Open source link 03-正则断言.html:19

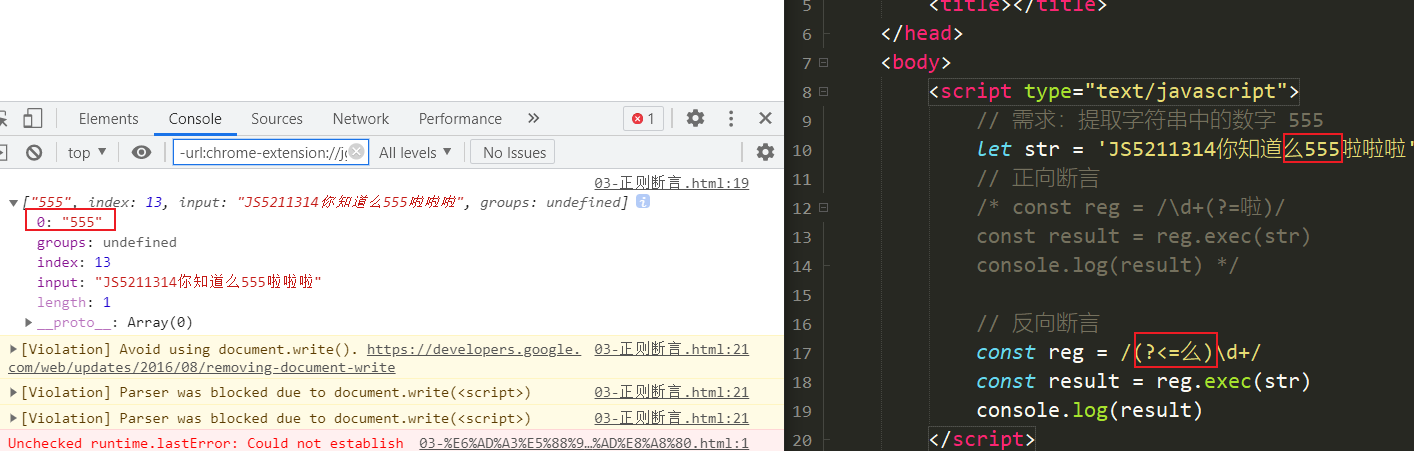[x=671, y=183]
